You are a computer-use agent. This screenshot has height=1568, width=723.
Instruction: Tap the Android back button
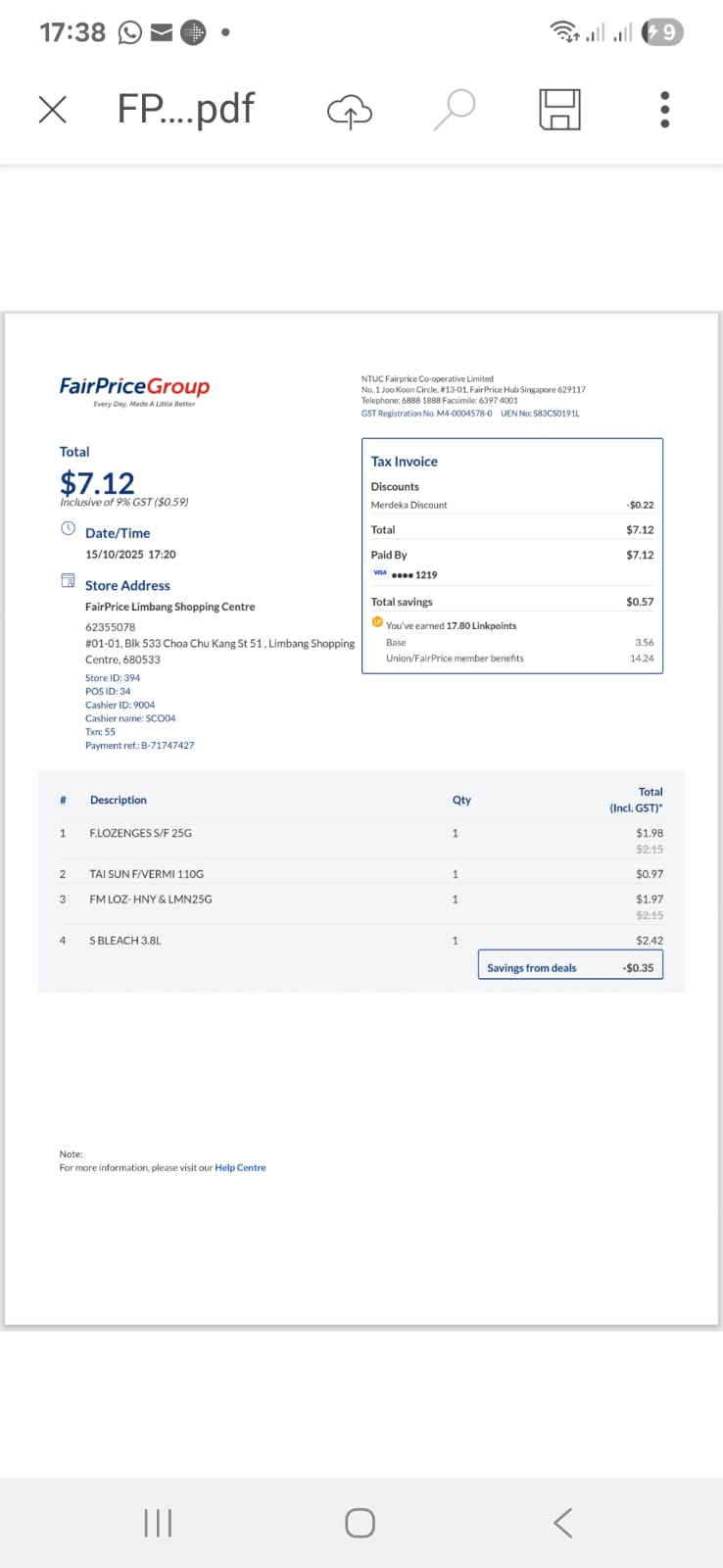tap(562, 1523)
